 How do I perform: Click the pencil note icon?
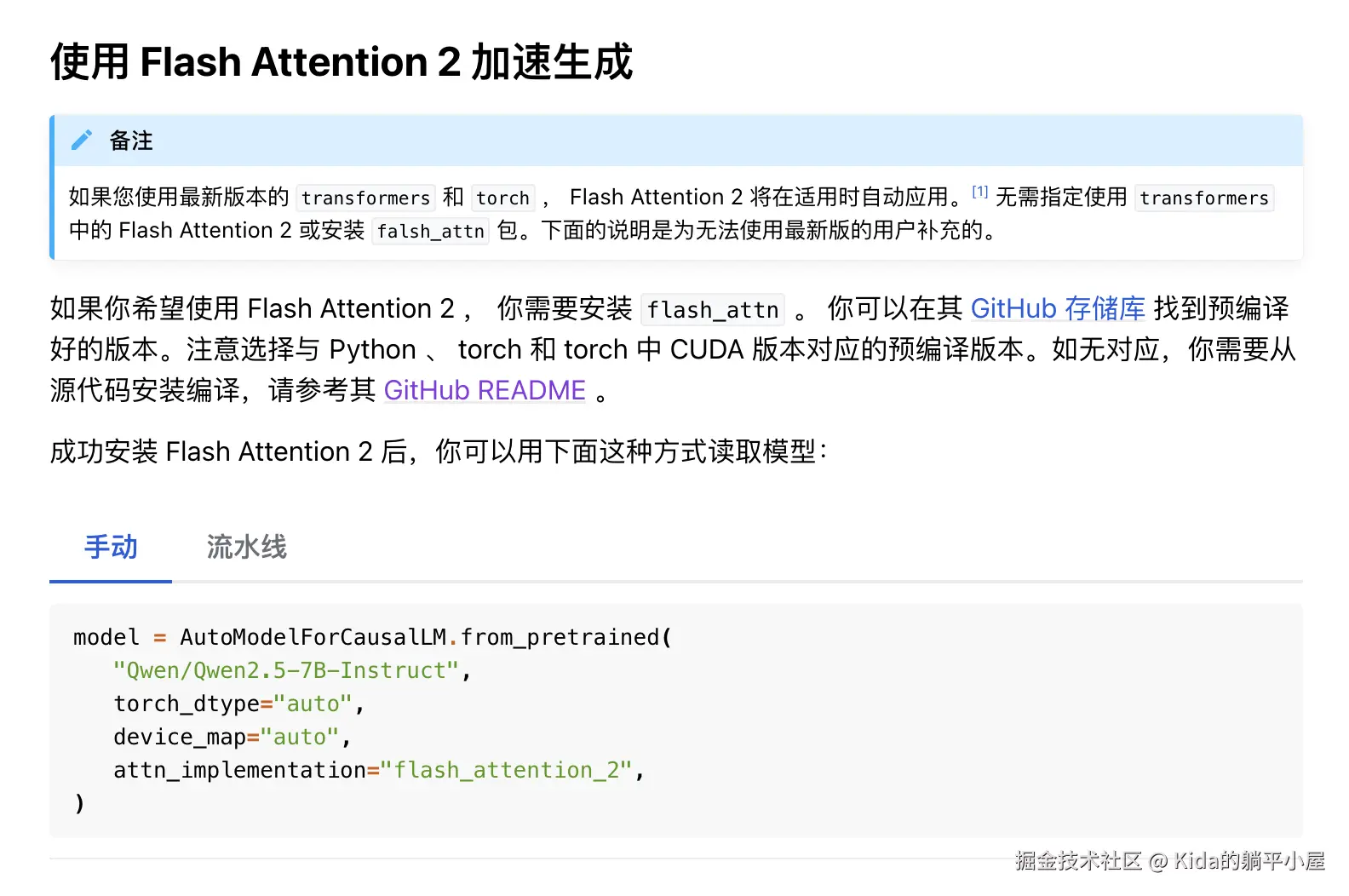pos(81,141)
